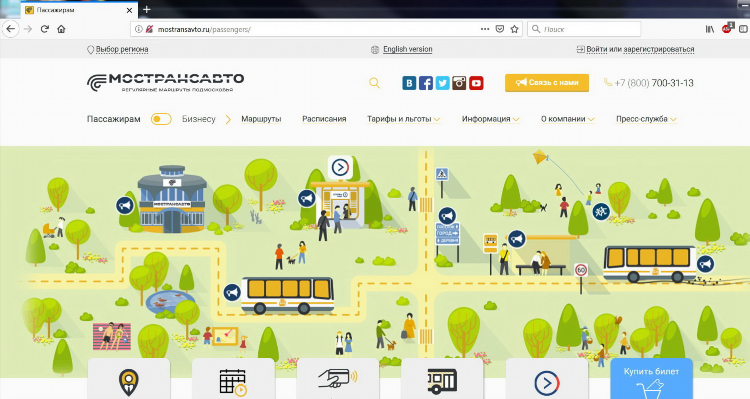750x399 pixels.
Task: Open the English version link
Action: click(408, 49)
